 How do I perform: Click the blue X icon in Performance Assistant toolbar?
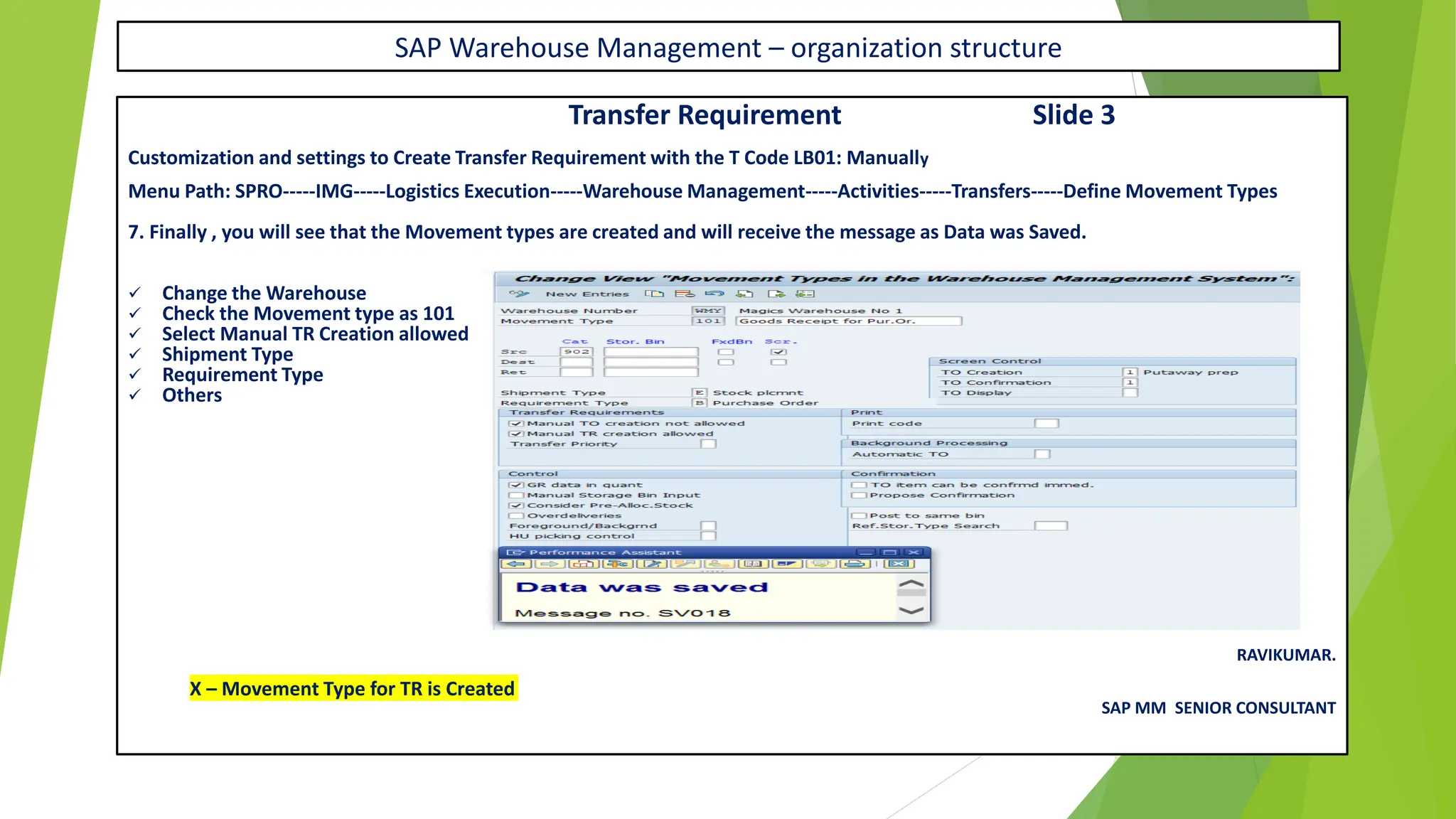(x=899, y=564)
